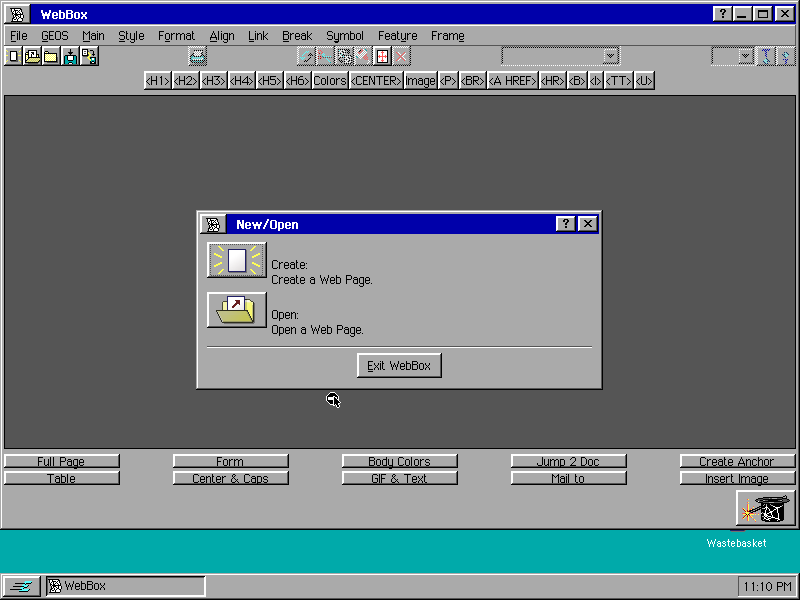
Task: Click the New/Open dialog system menu icon
Action: [213, 224]
